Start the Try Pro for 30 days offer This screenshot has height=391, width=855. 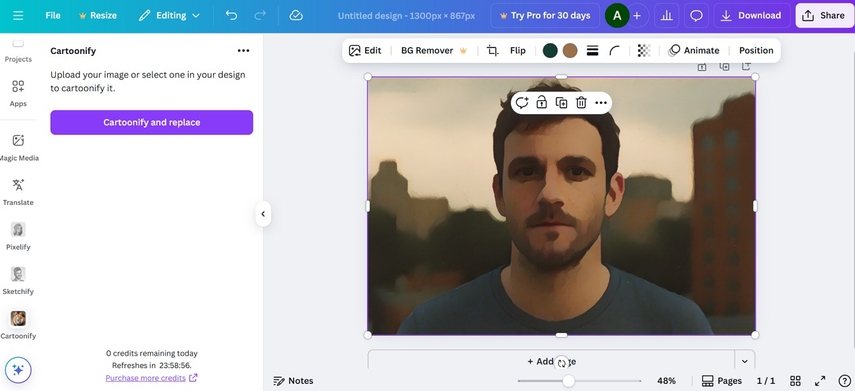545,15
